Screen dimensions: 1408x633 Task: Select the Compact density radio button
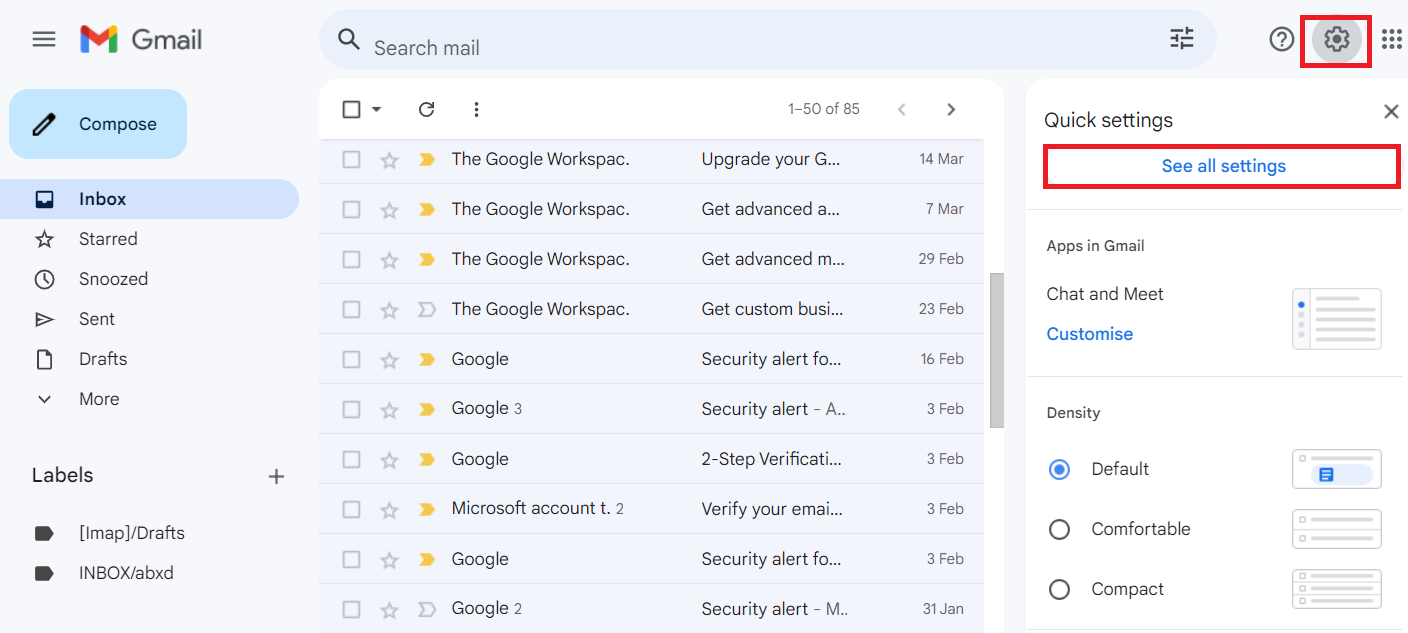pos(1059,589)
